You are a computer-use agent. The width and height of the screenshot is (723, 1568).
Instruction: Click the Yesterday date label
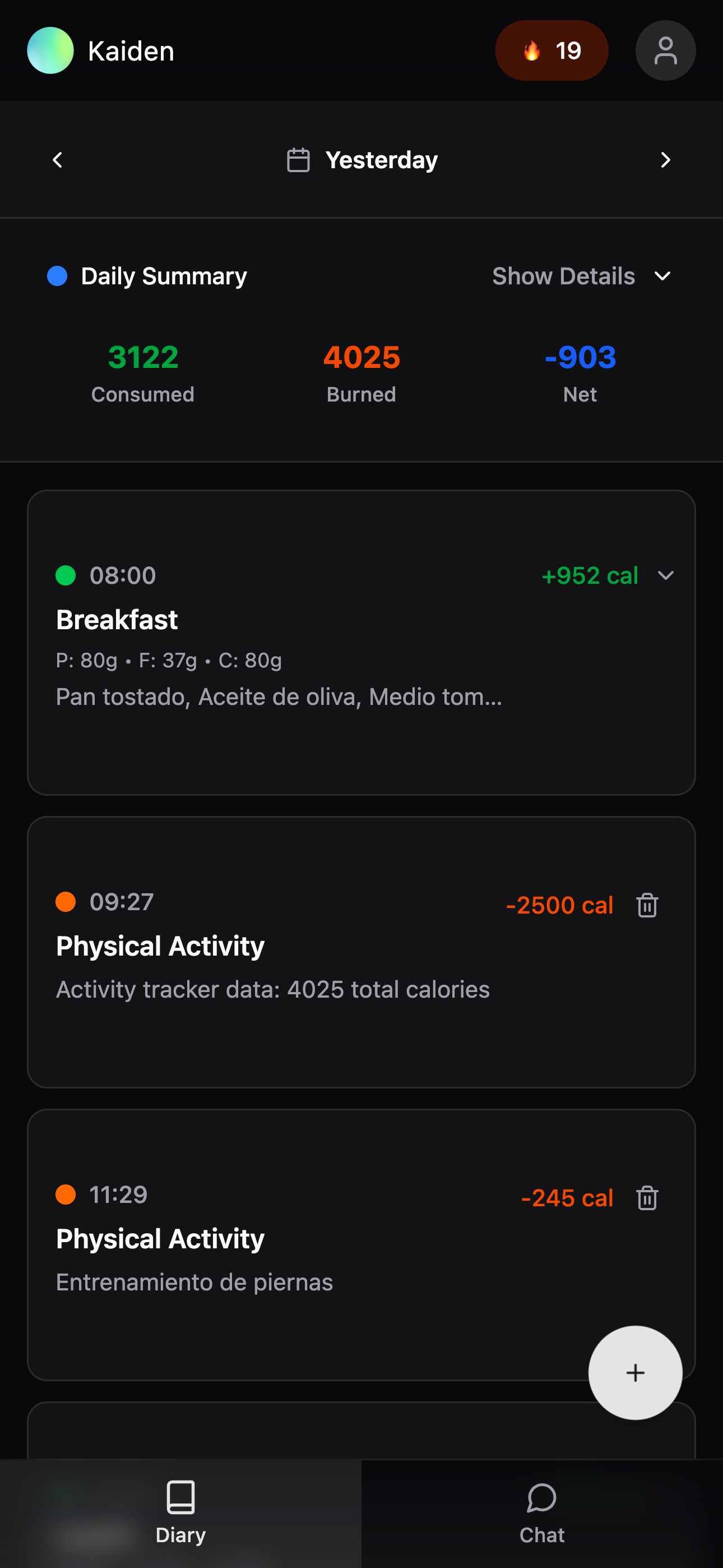[382, 160]
